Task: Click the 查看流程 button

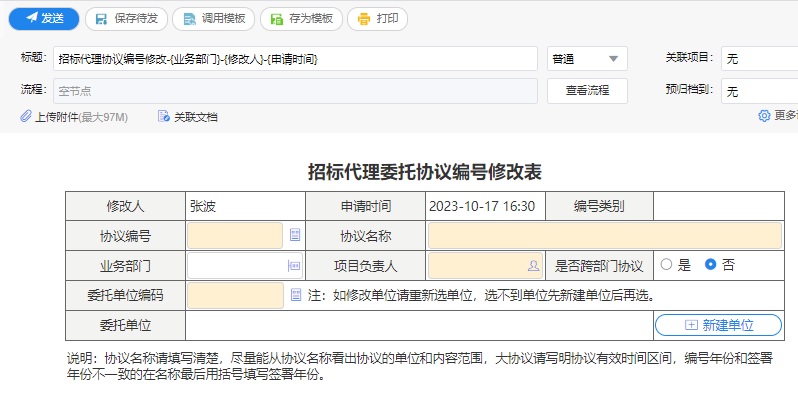Action: pos(587,91)
